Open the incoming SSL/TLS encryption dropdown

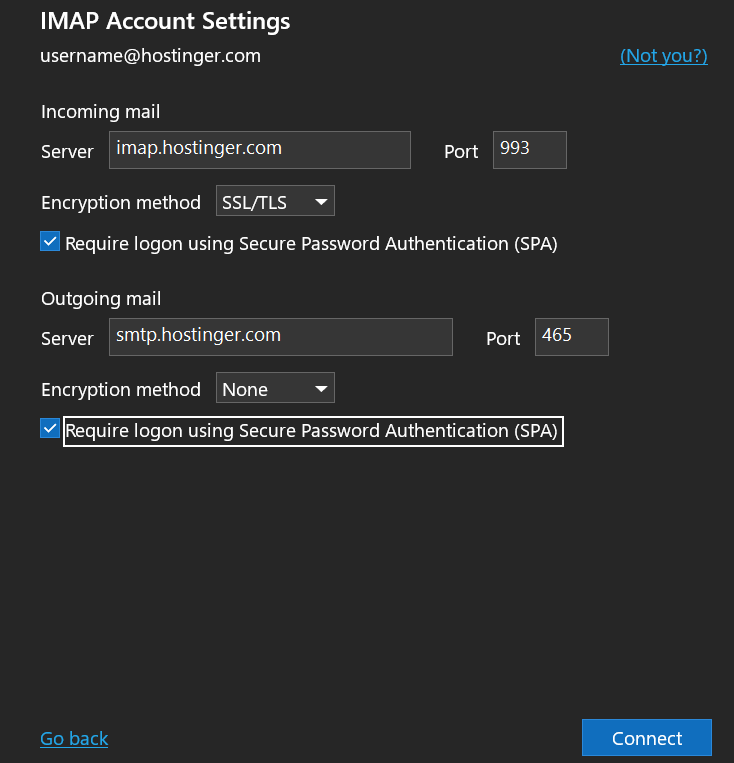coord(275,202)
